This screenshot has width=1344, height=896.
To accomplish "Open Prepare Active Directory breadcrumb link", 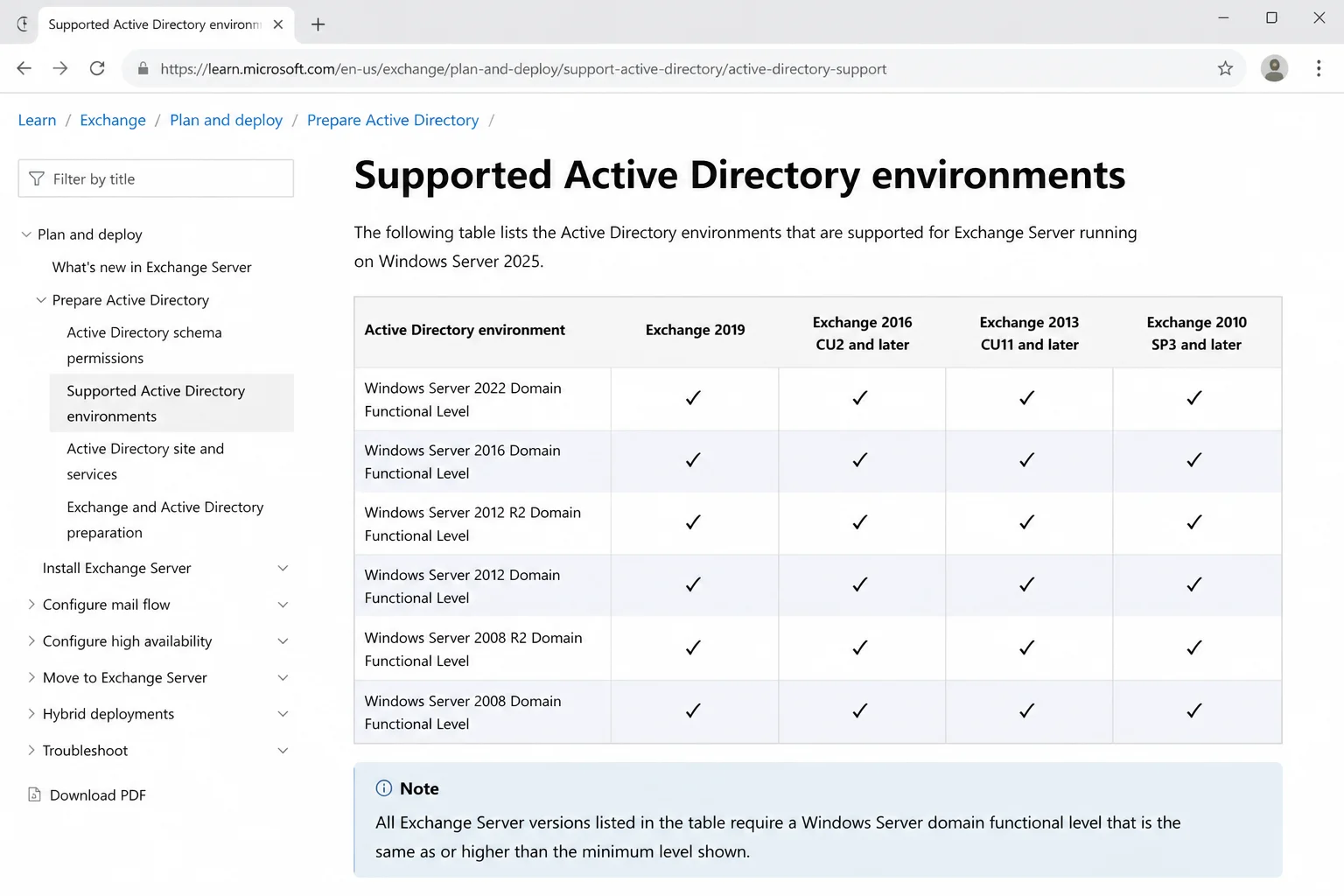I will (393, 120).
